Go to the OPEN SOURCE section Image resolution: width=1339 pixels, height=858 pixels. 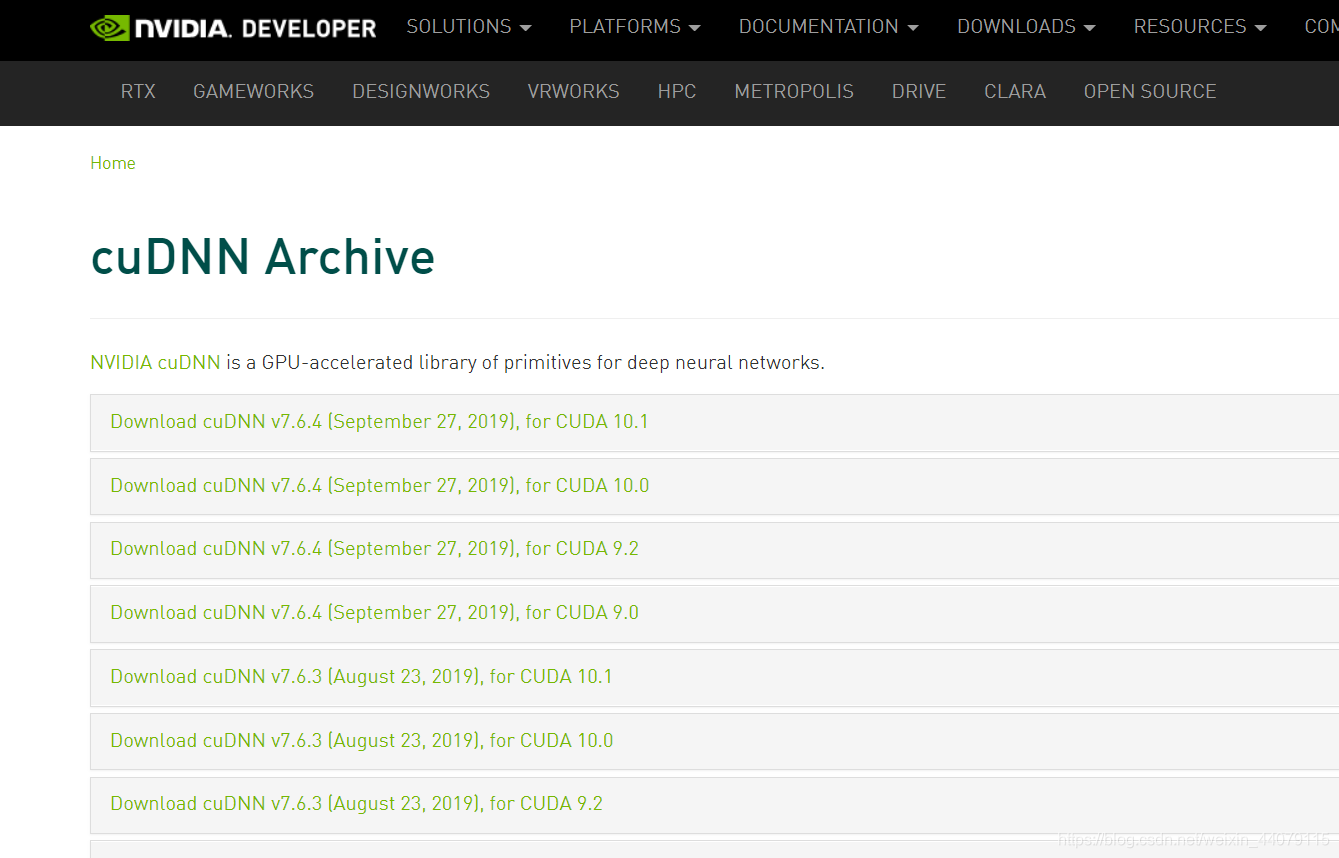coord(1150,91)
